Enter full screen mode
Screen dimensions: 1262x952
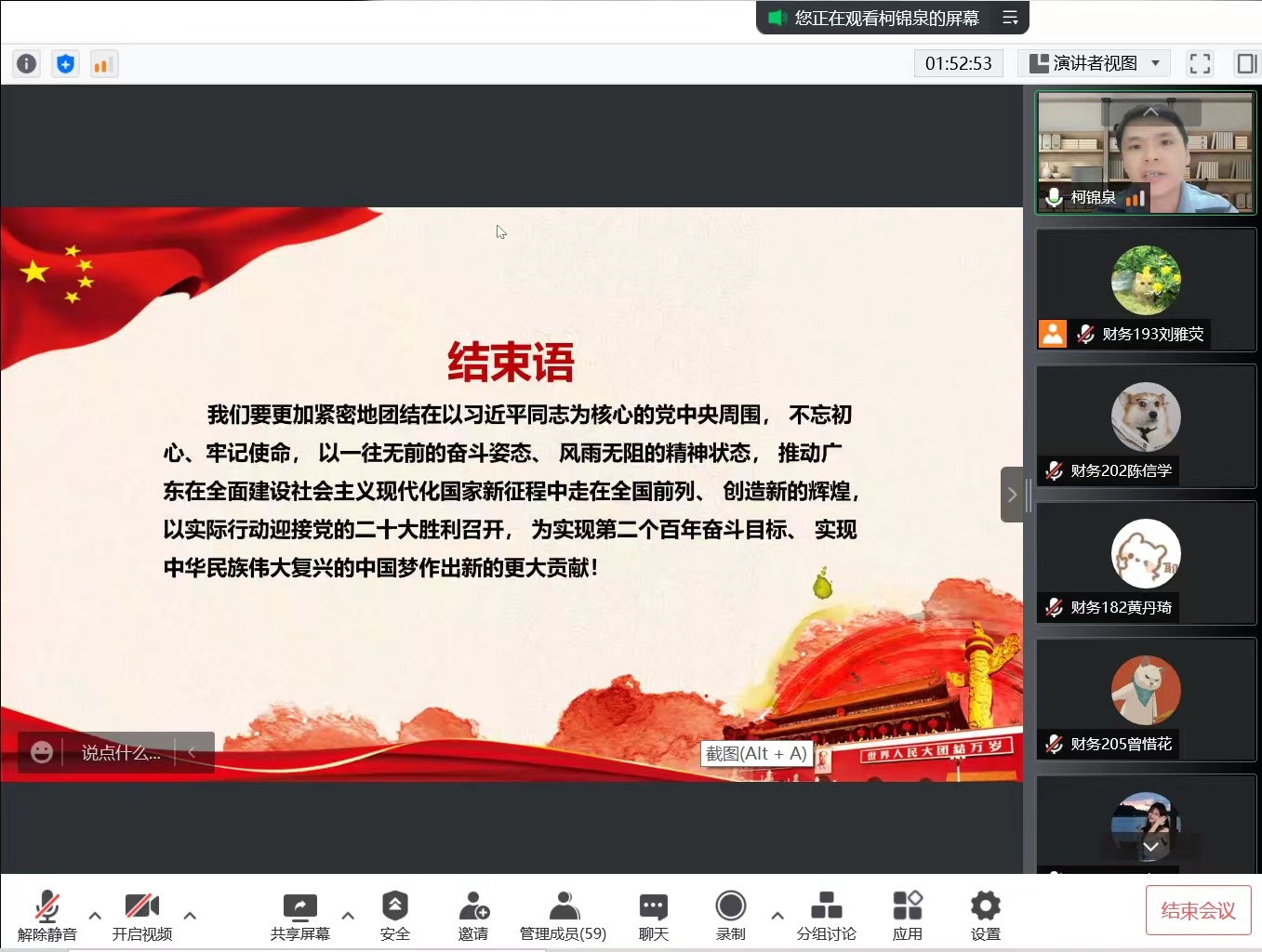(x=1200, y=63)
